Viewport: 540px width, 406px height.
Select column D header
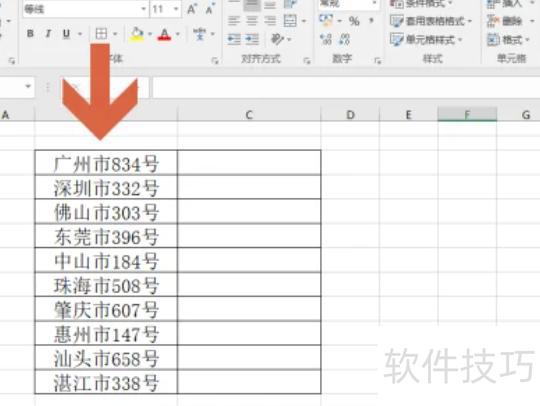[x=350, y=115]
